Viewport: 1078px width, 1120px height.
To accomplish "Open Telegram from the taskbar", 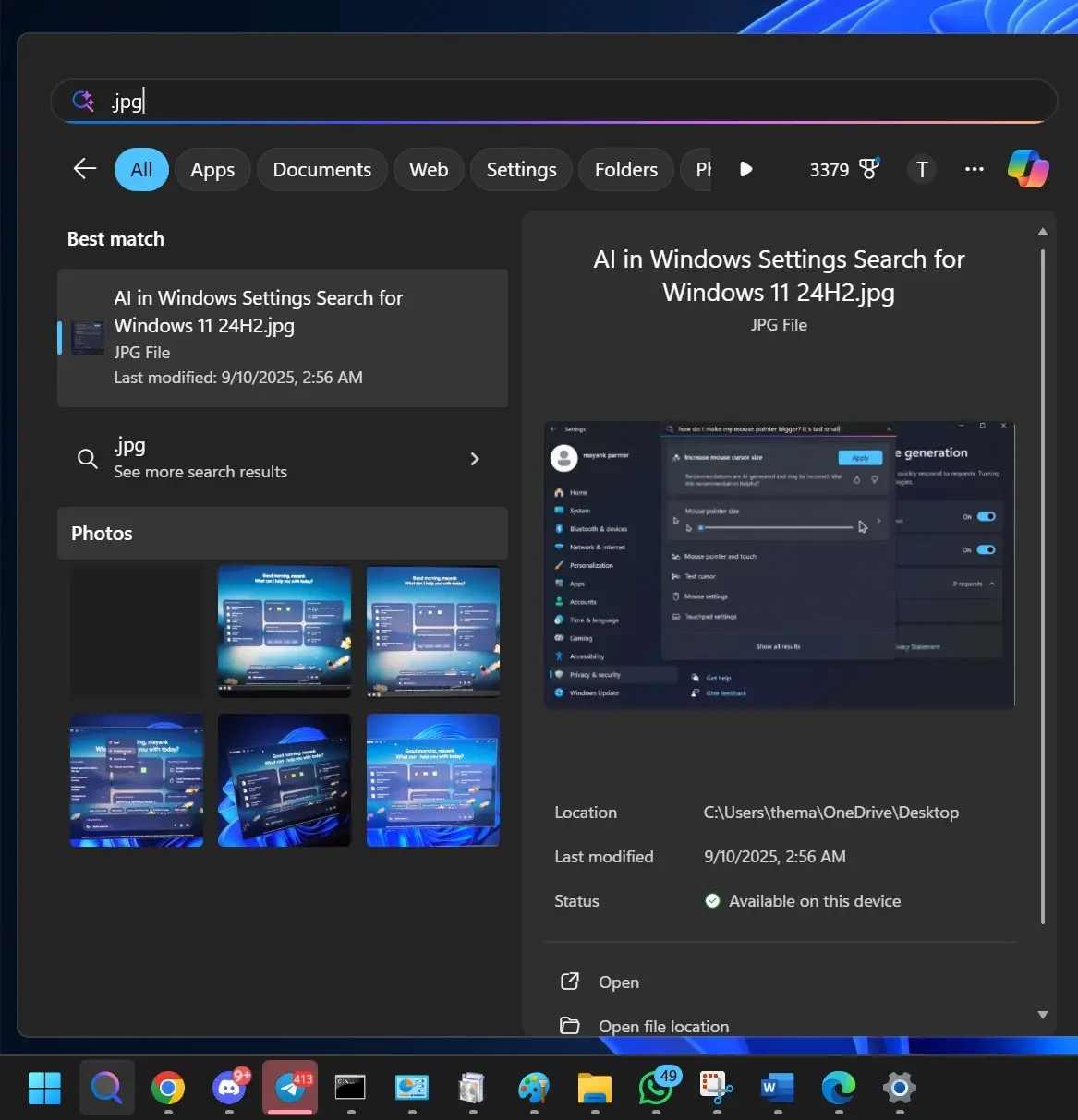I will coord(290,1088).
